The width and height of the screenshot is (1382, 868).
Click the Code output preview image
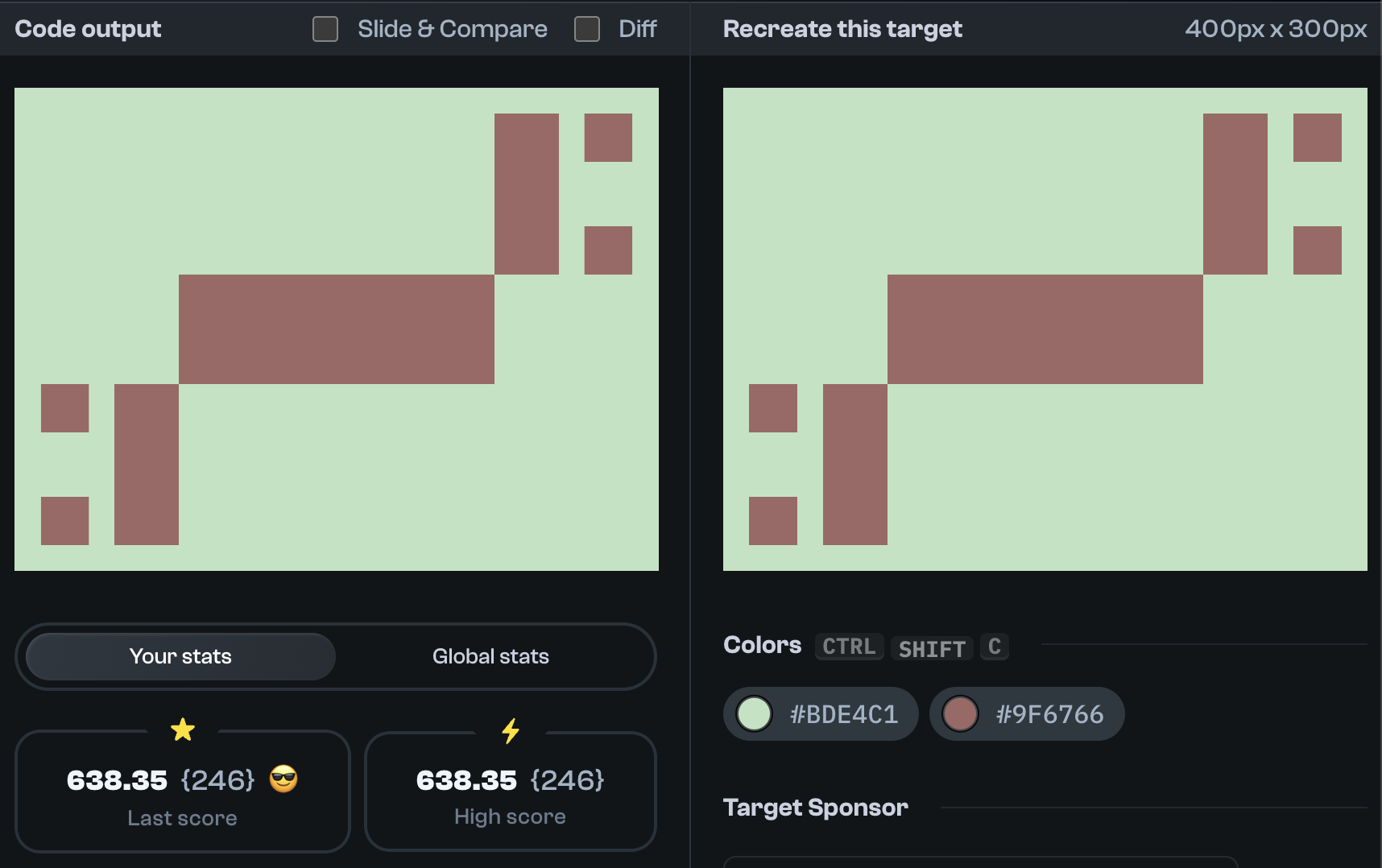pos(336,327)
